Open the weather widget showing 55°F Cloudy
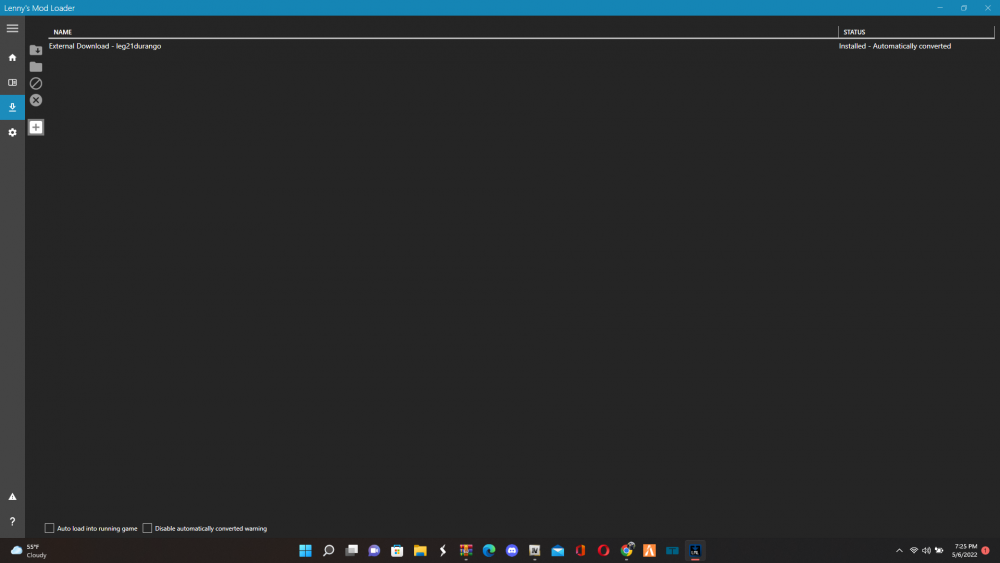 [29, 551]
